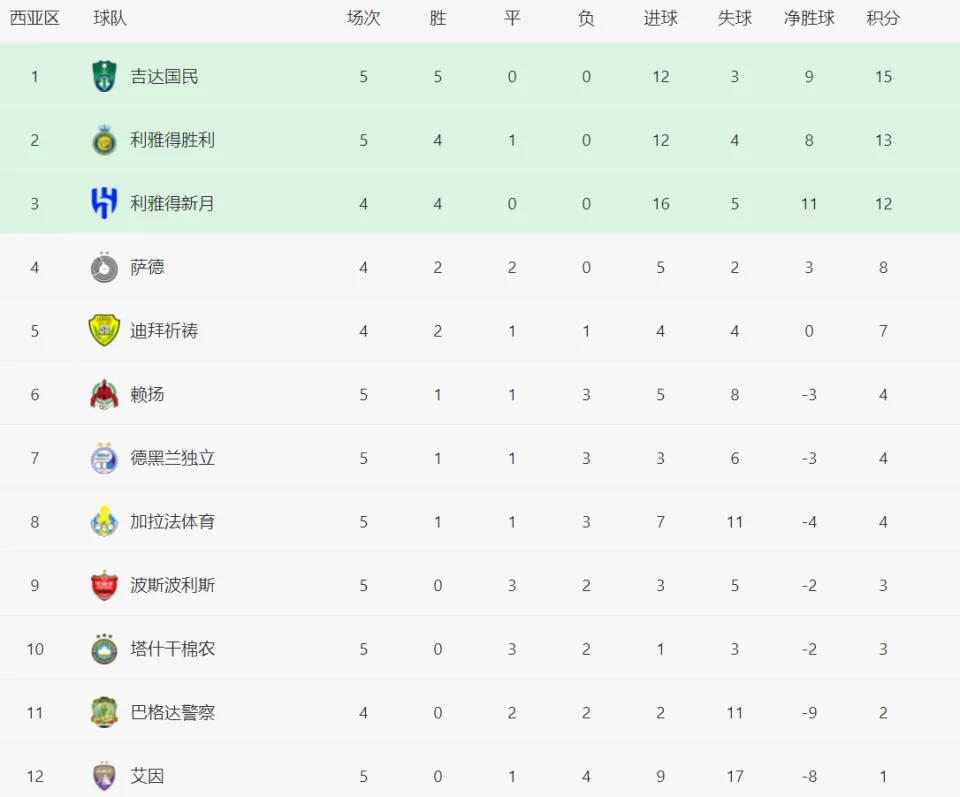Open the 迪拜祈祷 yellow crest
The width and height of the screenshot is (960, 797).
coord(104,331)
